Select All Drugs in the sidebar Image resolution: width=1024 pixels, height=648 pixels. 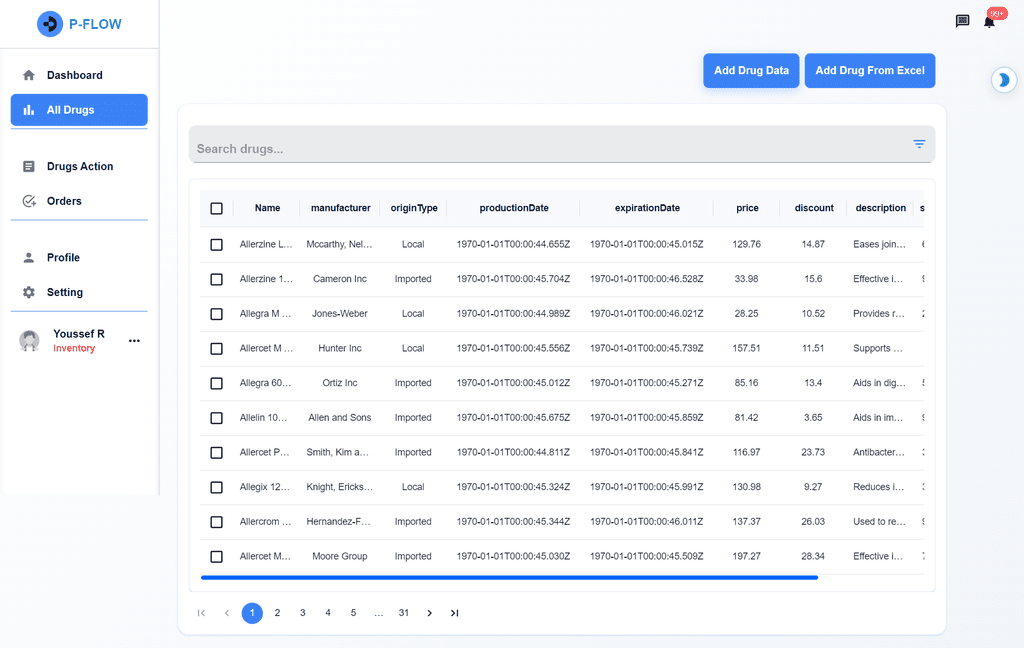point(79,110)
